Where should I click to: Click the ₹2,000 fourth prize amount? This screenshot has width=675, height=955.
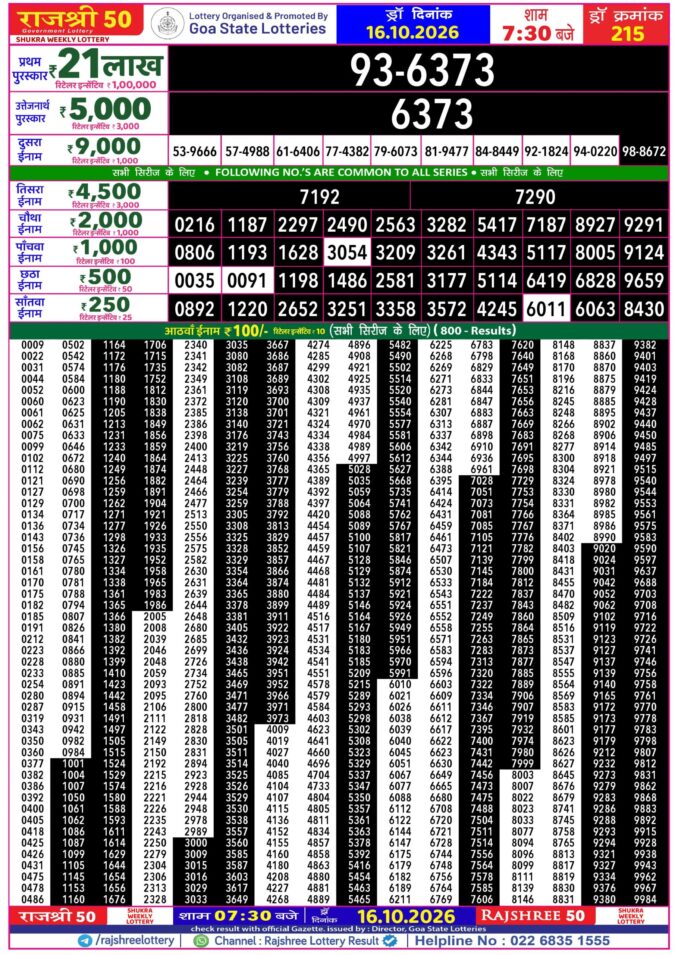coord(105,220)
